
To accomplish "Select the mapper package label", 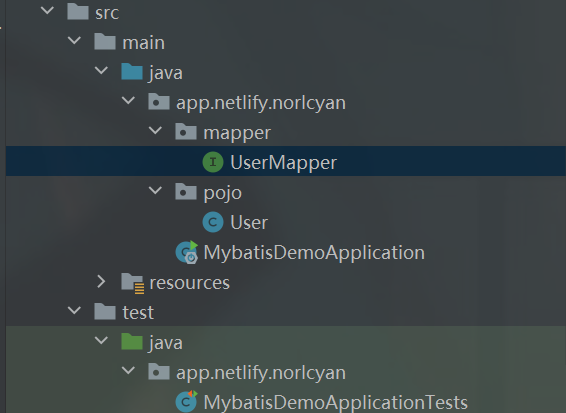I will coord(237,134).
